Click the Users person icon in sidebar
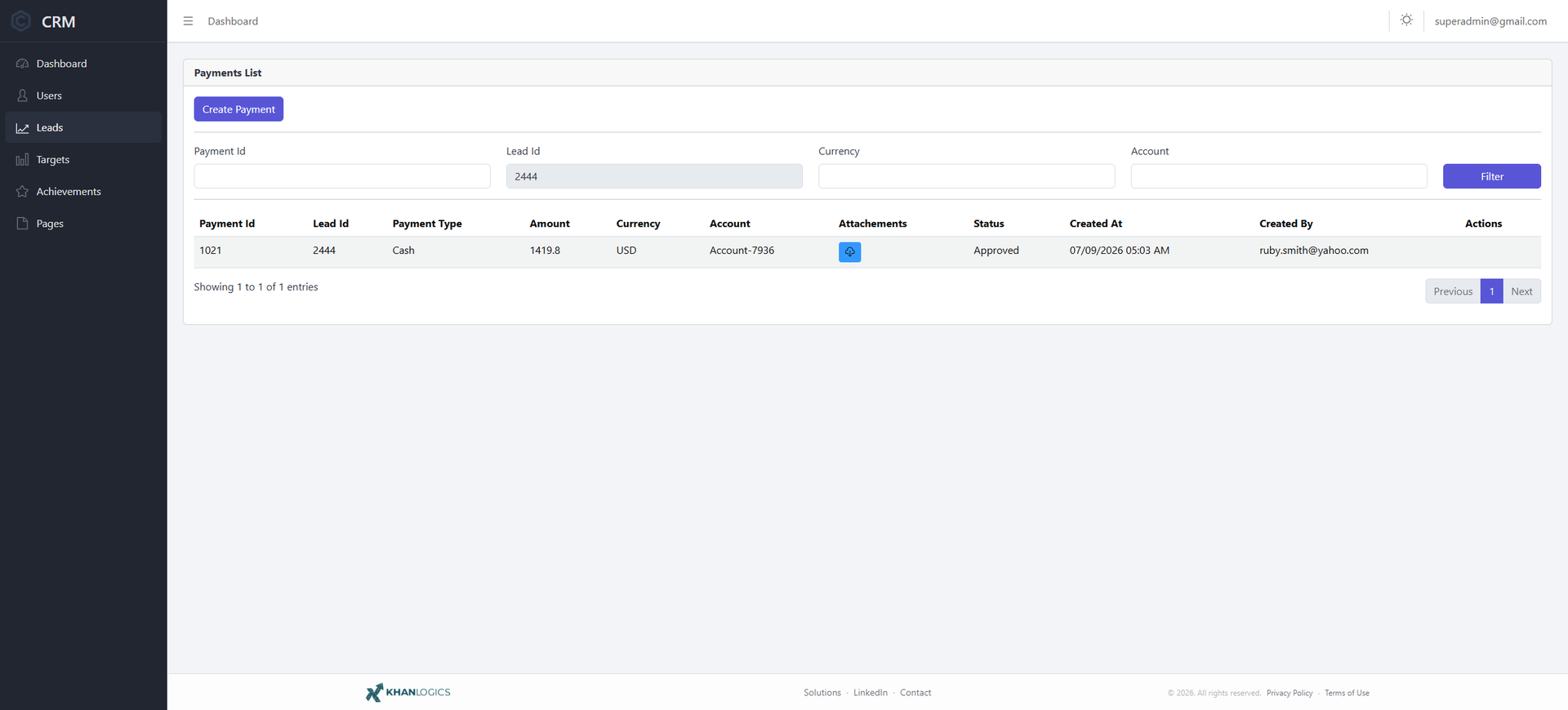 point(22,95)
